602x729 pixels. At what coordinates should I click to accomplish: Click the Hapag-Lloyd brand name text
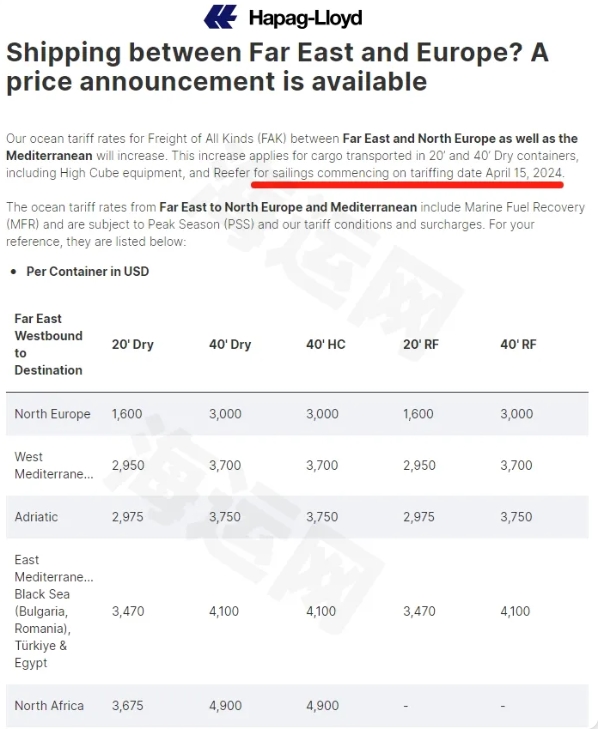coord(305,18)
